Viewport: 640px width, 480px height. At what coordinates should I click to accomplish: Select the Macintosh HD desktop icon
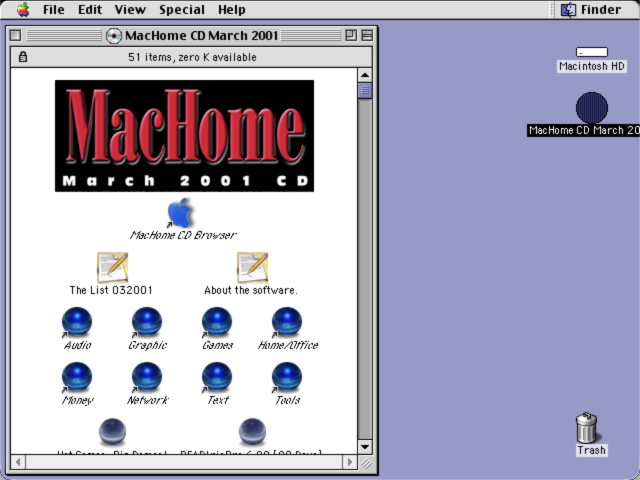click(592, 52)
